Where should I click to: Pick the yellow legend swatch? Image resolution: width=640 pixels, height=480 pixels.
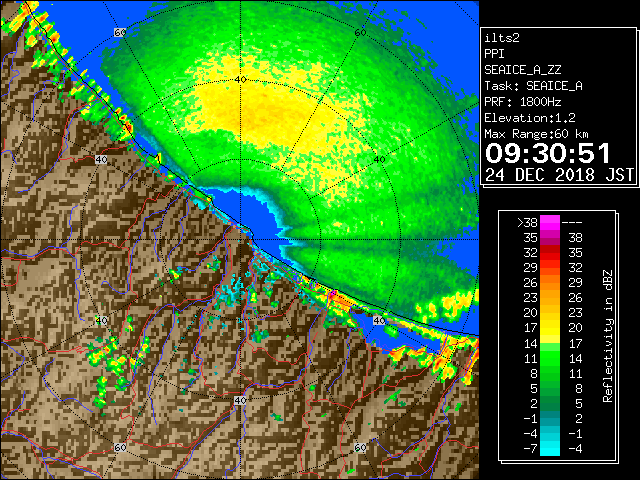550,328
